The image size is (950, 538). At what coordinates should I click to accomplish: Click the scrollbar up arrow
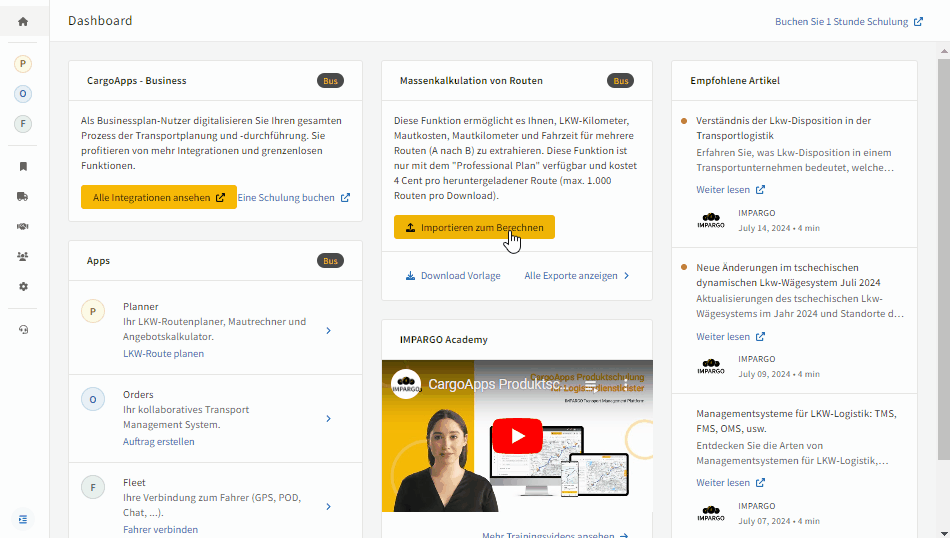[944, 51]
